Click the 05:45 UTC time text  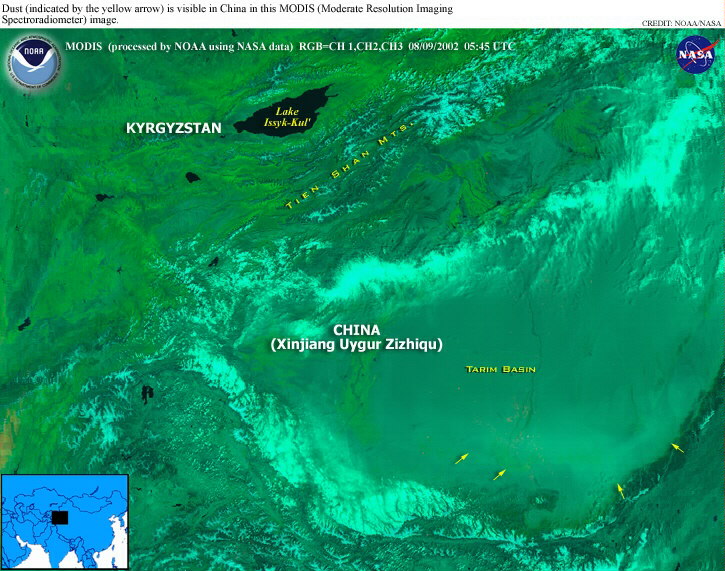click(x=490, y=47)
